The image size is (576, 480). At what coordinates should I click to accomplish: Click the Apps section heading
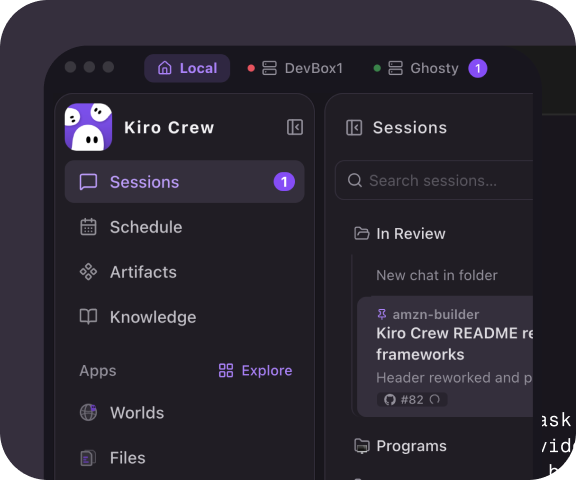[98, 371]
